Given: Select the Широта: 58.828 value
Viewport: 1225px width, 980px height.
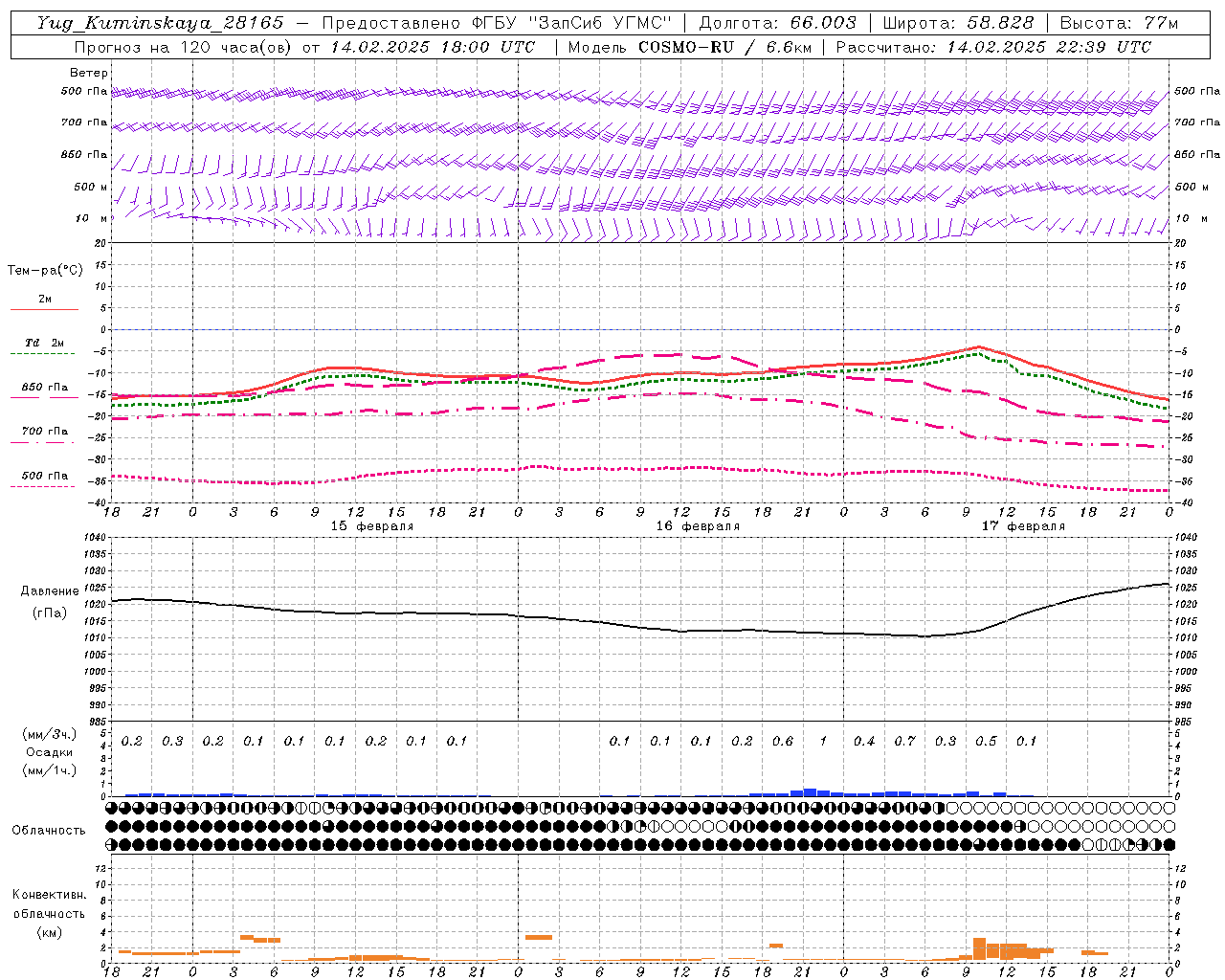Looking at the screenshot, I should click(958, 23).
